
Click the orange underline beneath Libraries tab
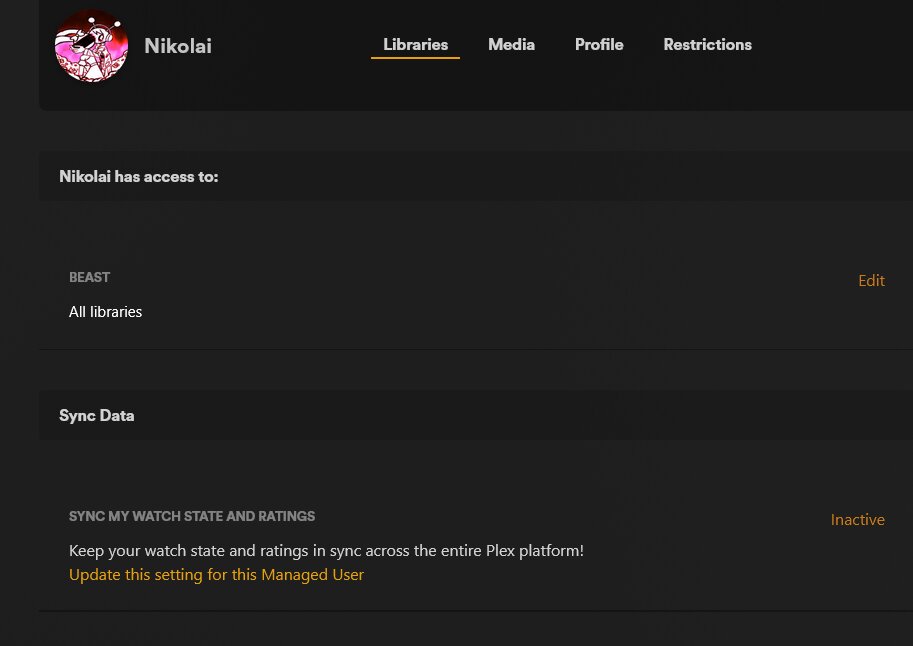click(x=415, y=58)
